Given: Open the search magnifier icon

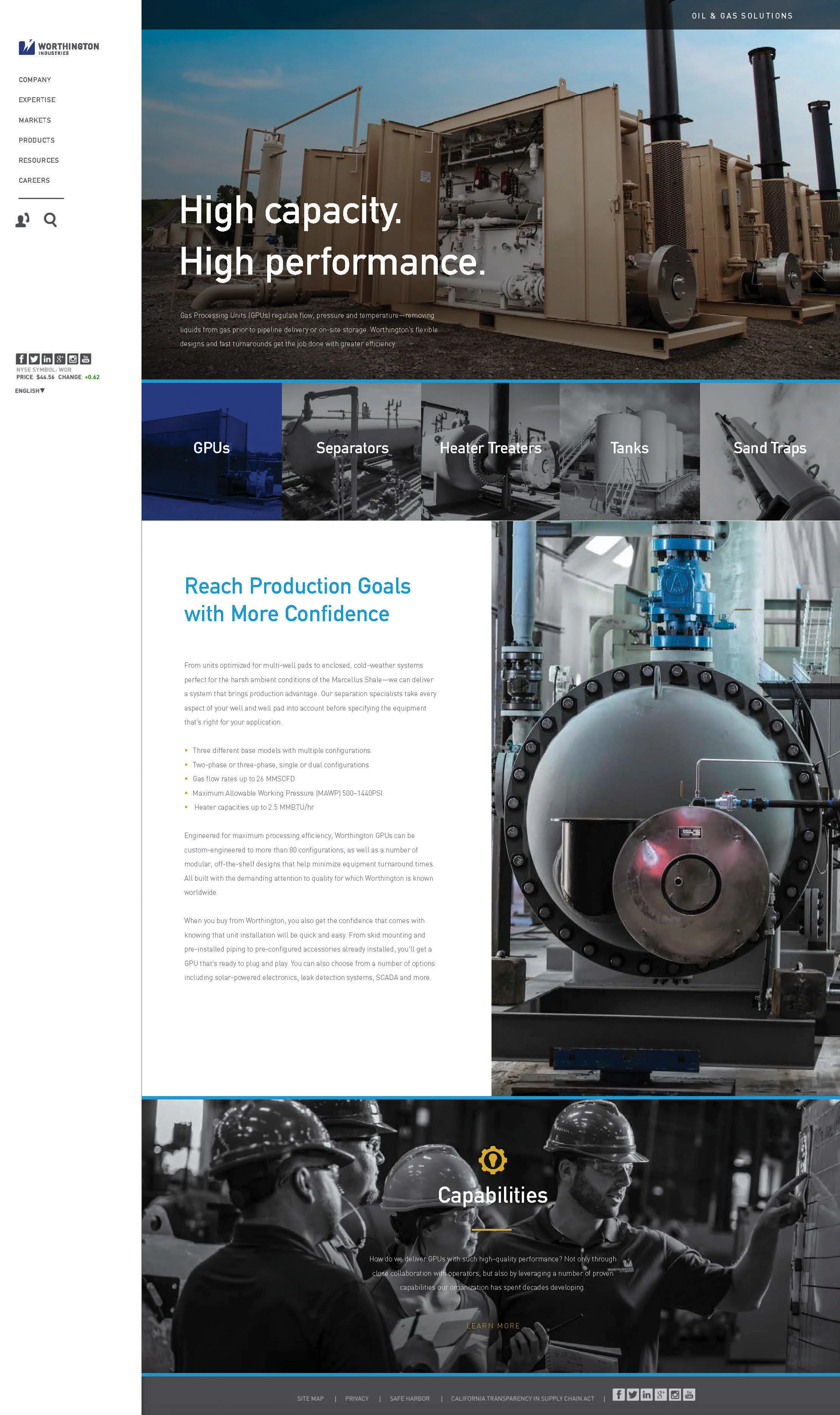Looking at the screenshot, I should [x=50, y=219].
